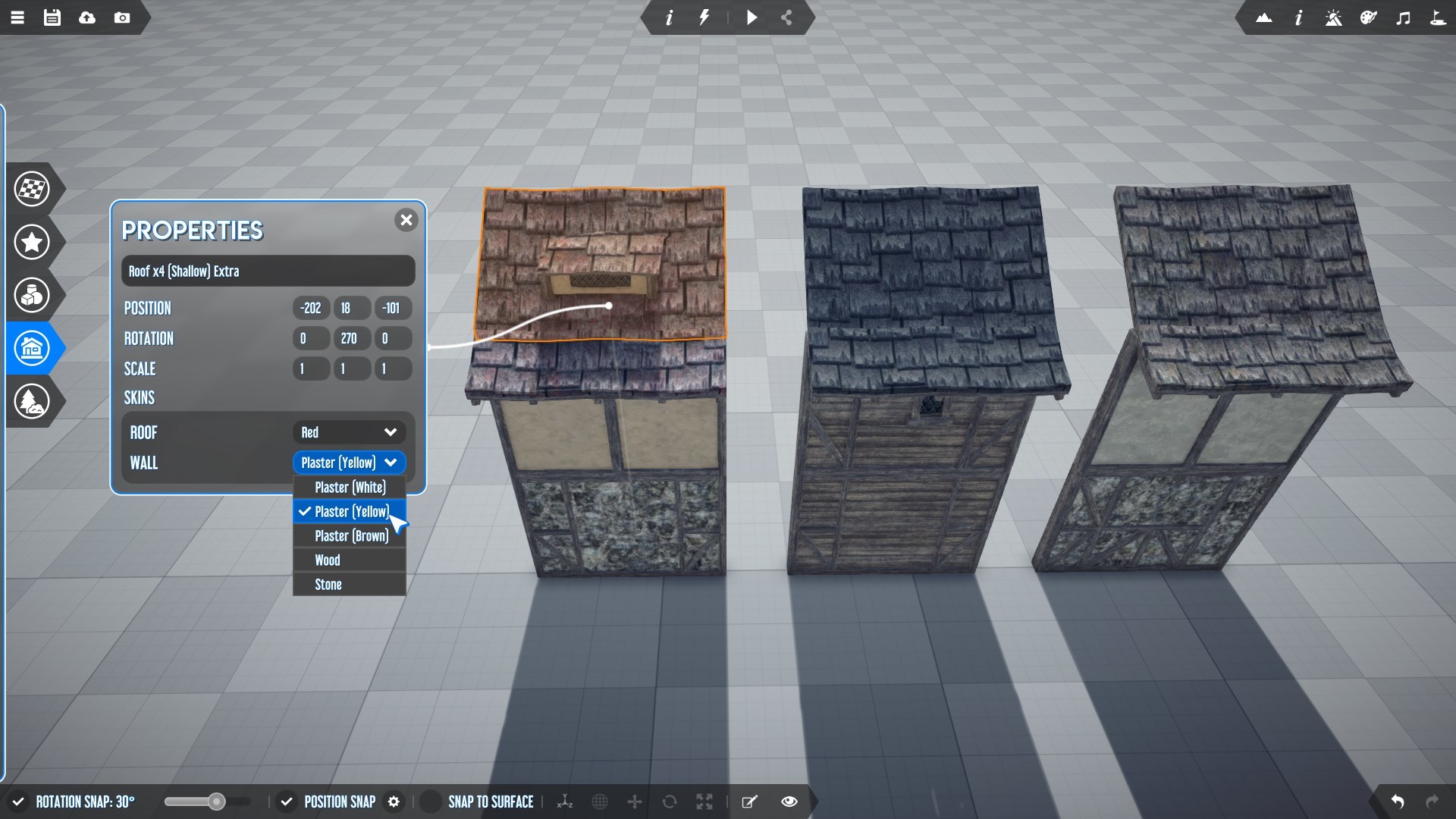1456x819 pixels.
Task: Edit Rotation Z value field
Action: click(x=393, y=338)
